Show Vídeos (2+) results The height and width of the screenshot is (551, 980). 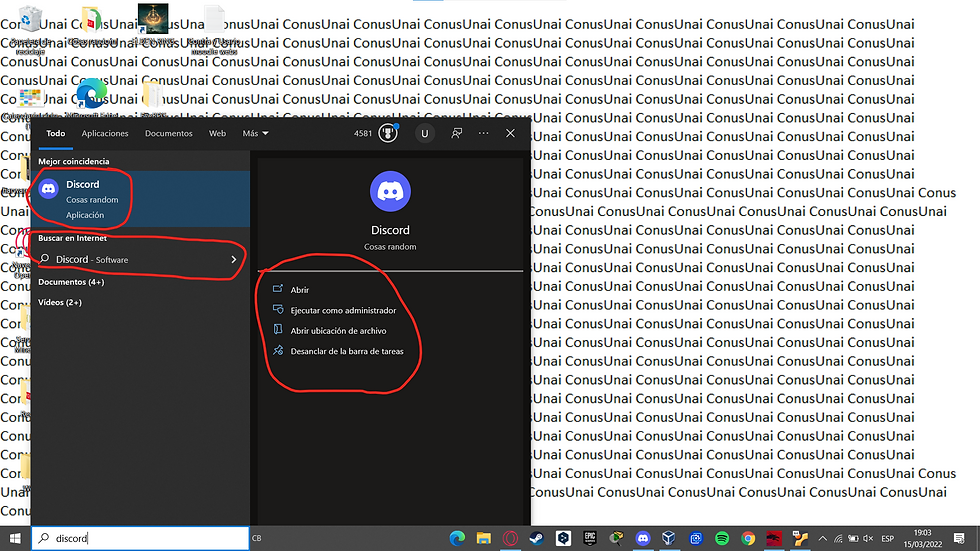[x=60, y=302]
